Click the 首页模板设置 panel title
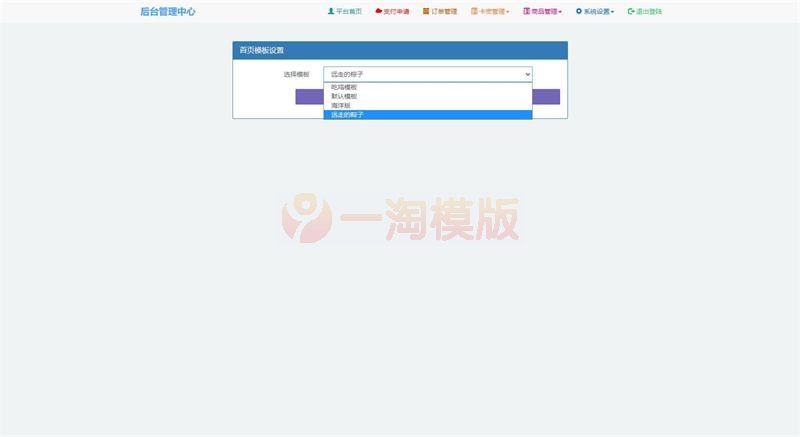The image size is (800, 437). [x=262, y=50]
